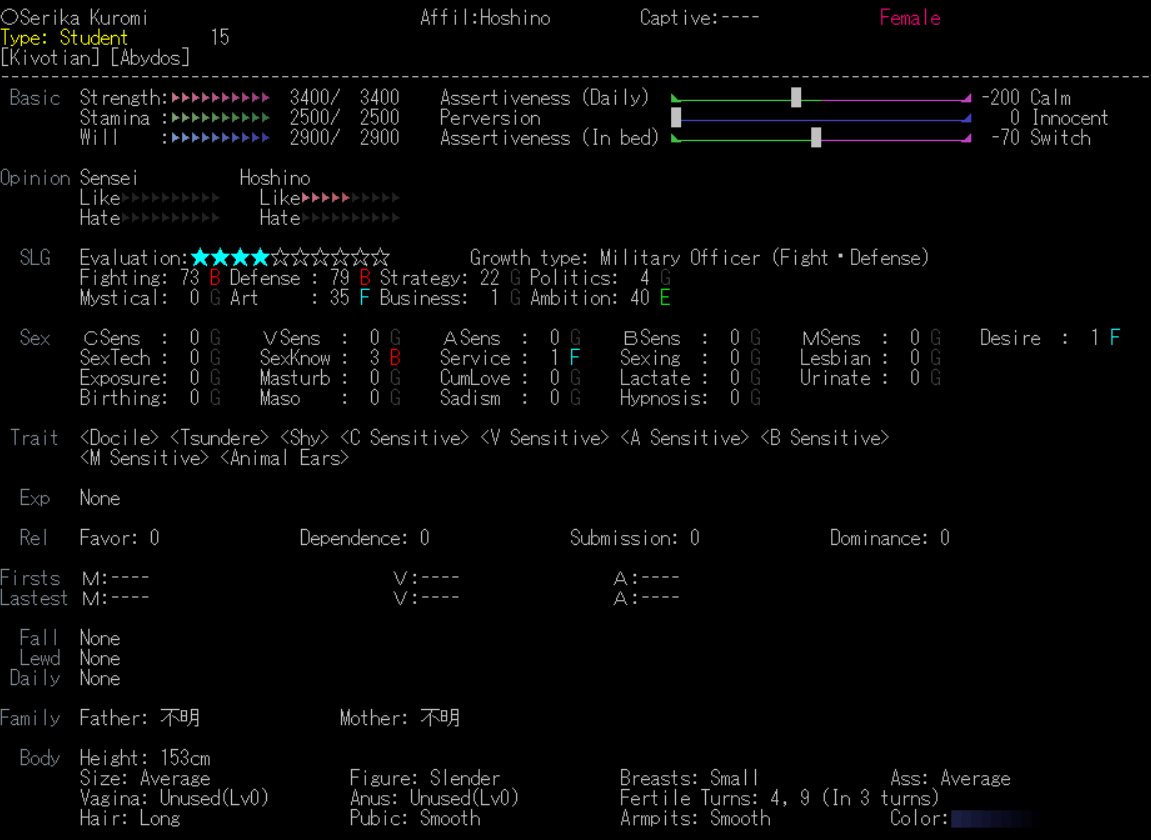
Task: Click the Favor: 0 value
Action: pyautogui.click(x=119, y=538)
